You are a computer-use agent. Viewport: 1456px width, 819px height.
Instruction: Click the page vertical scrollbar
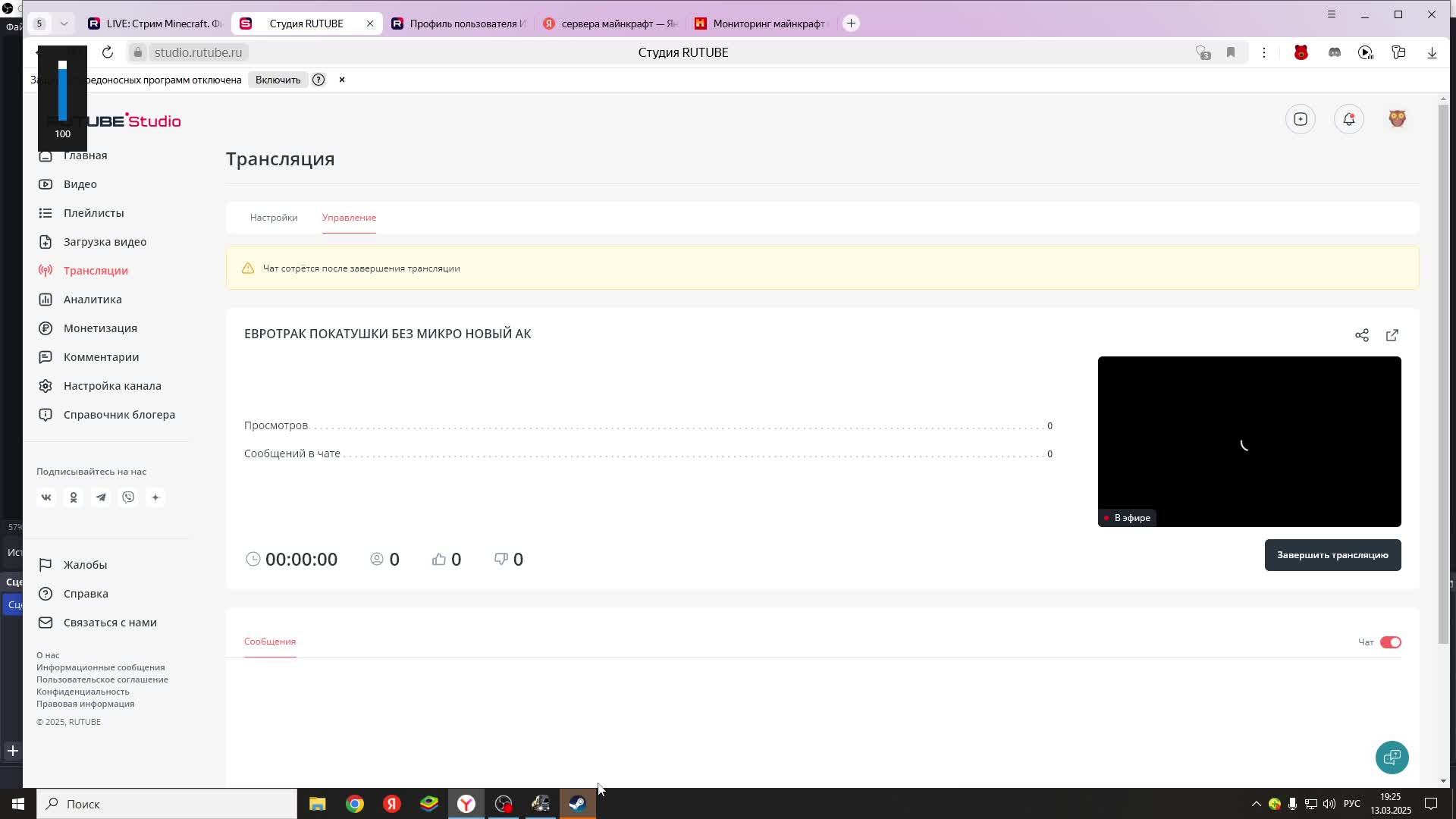(1443, 375)
